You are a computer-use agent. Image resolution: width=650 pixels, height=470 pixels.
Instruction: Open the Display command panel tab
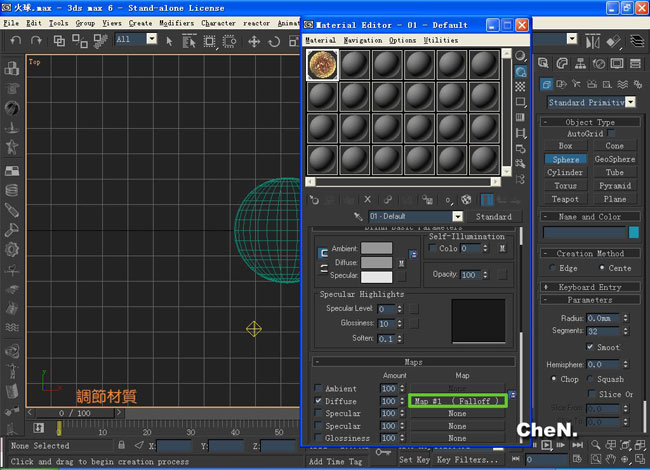[x=617, y=63]
